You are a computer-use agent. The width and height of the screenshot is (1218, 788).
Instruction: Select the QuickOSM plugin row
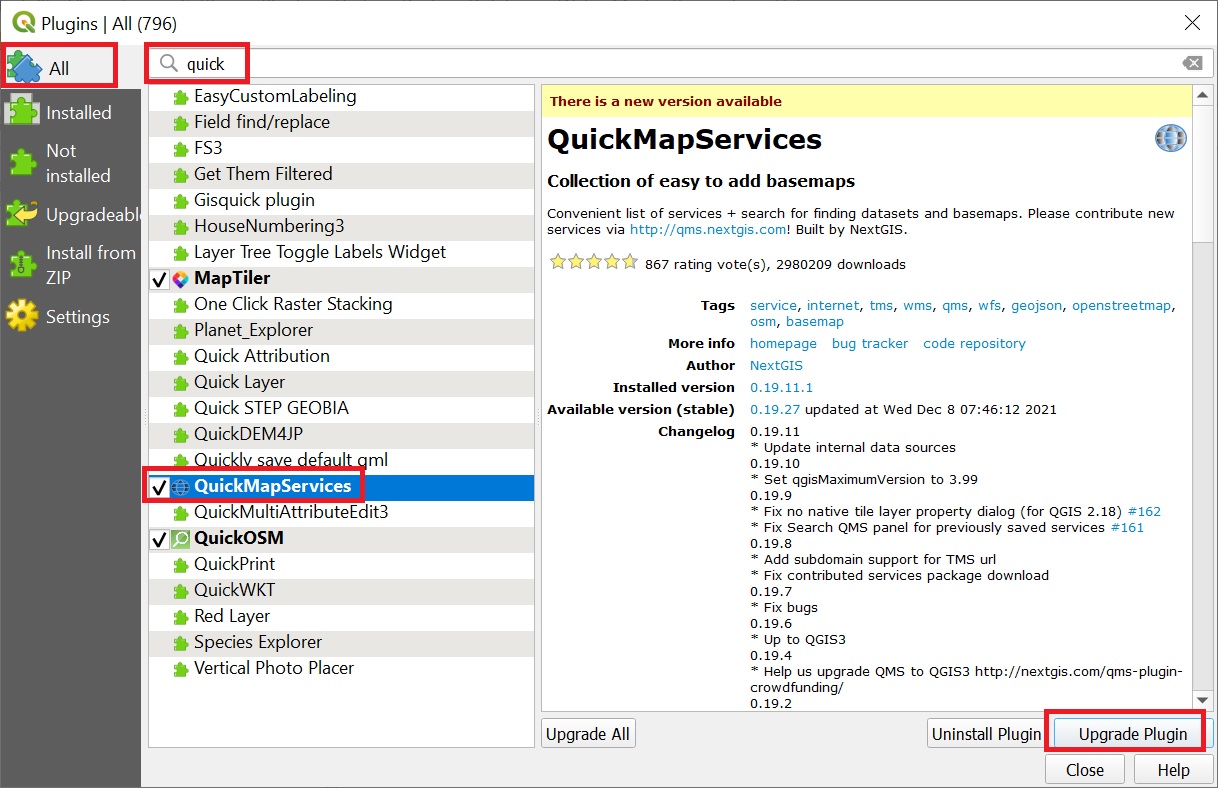[x=341, y=538]
